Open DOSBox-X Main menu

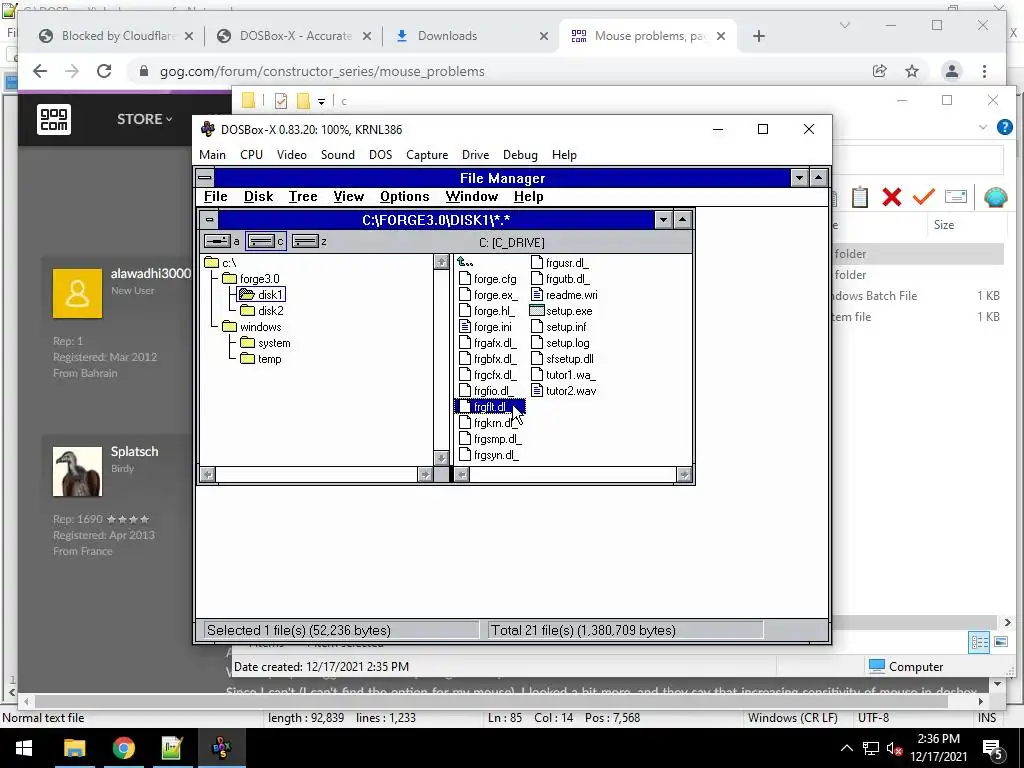click(212, 155)
